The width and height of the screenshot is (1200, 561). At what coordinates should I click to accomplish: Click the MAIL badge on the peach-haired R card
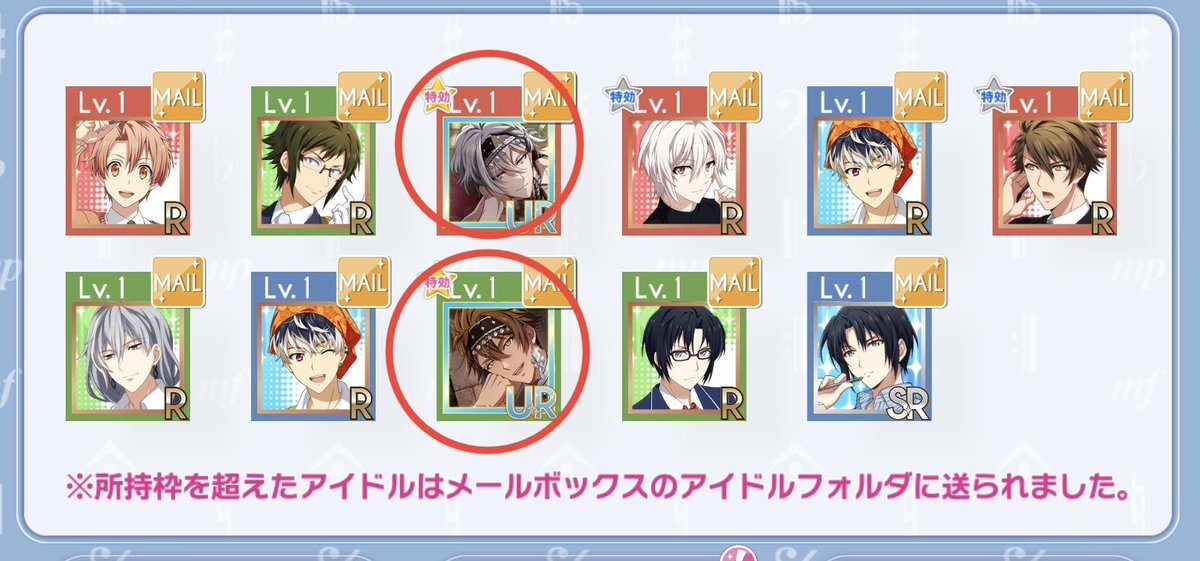(177, 94)
